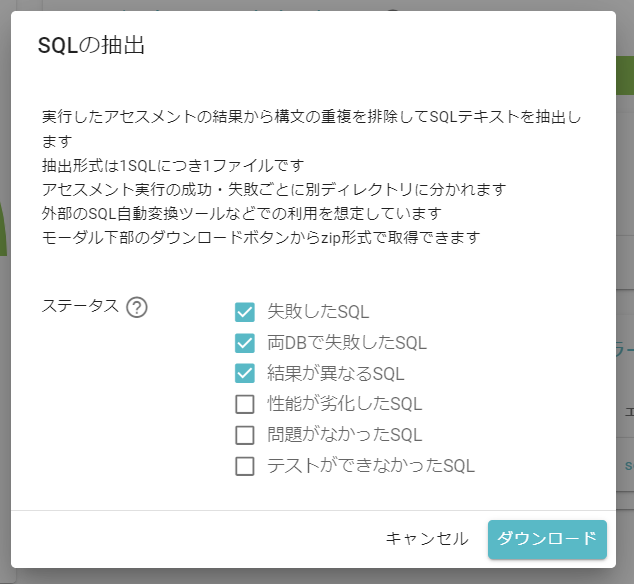Click the 両DBで失敗したSQL label text
Viewport: 634px width, 584px height.
pos(347,343)
